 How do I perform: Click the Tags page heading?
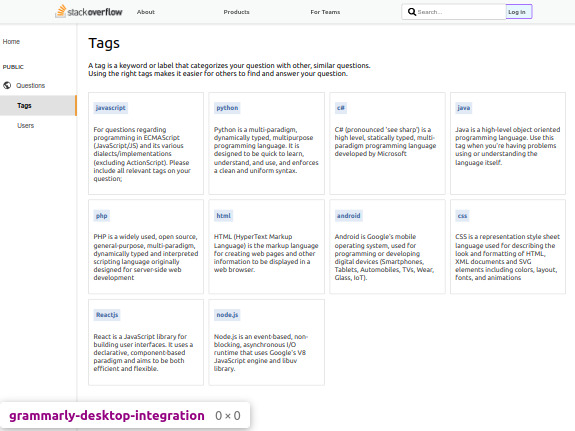[x=104, y=43]
